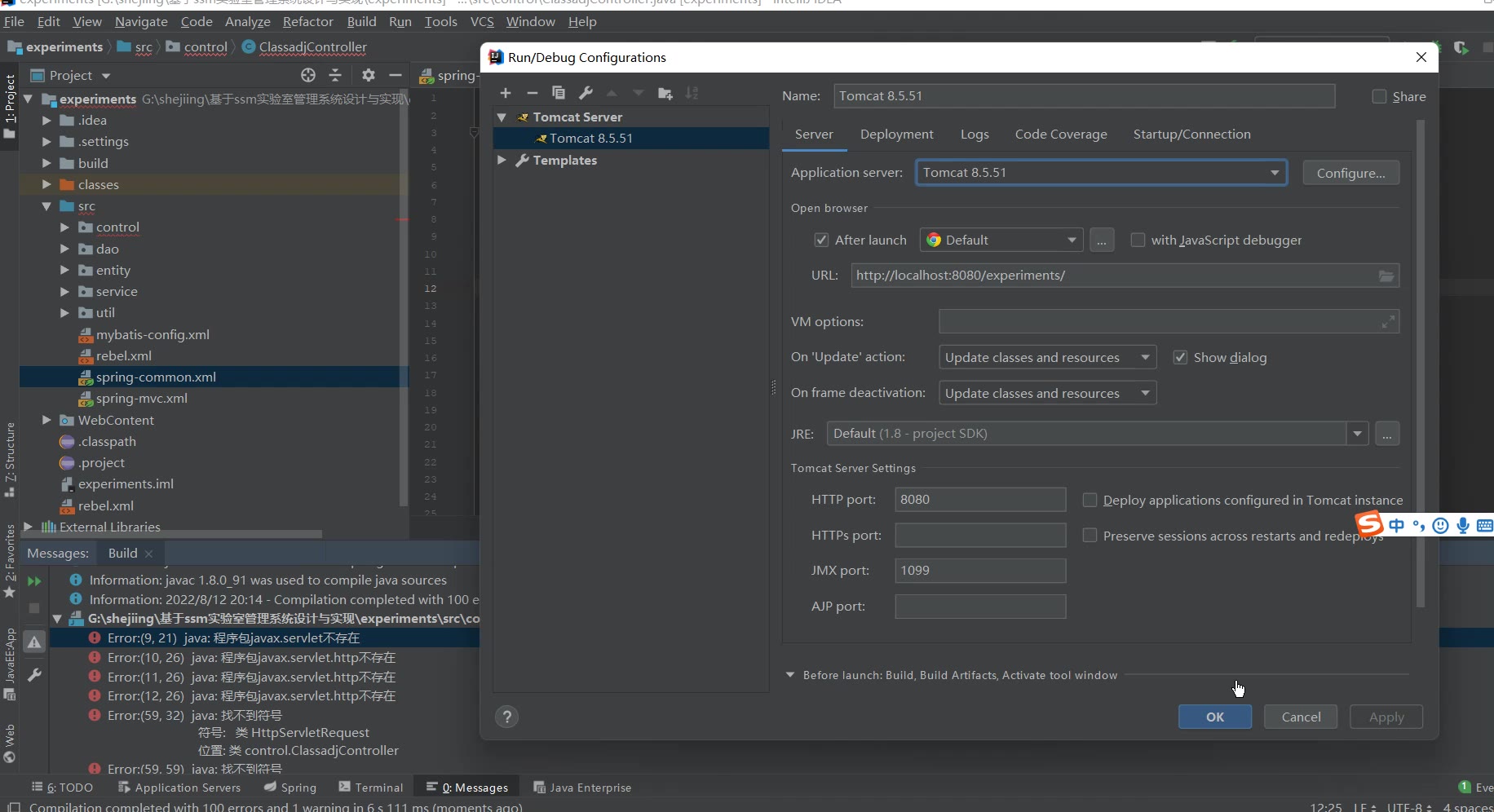Add new configuration with plus icon
The width and height of the screenshot is (1494, 812).
[506, 93]
